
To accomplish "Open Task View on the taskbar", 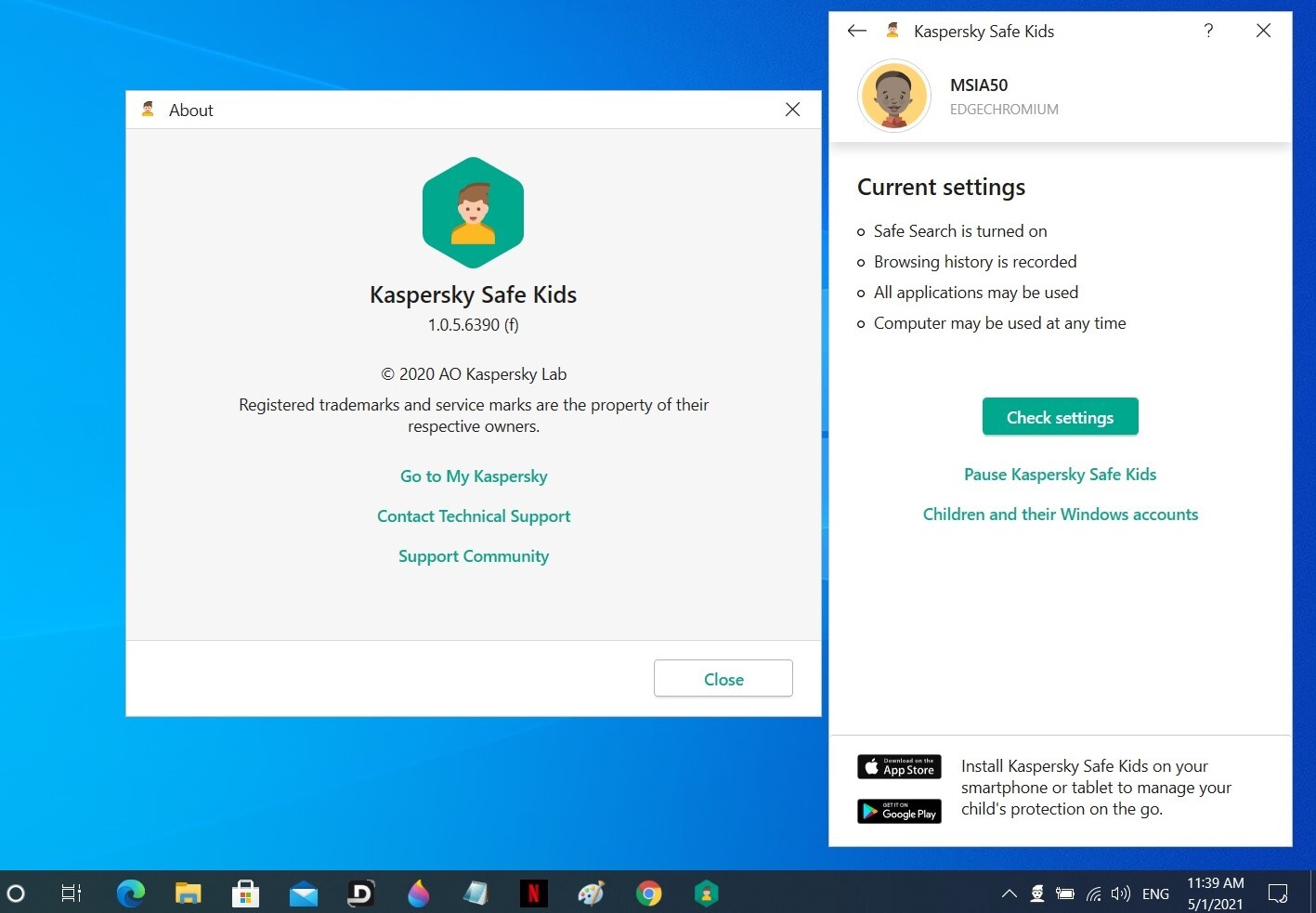I will click(72, 893).
